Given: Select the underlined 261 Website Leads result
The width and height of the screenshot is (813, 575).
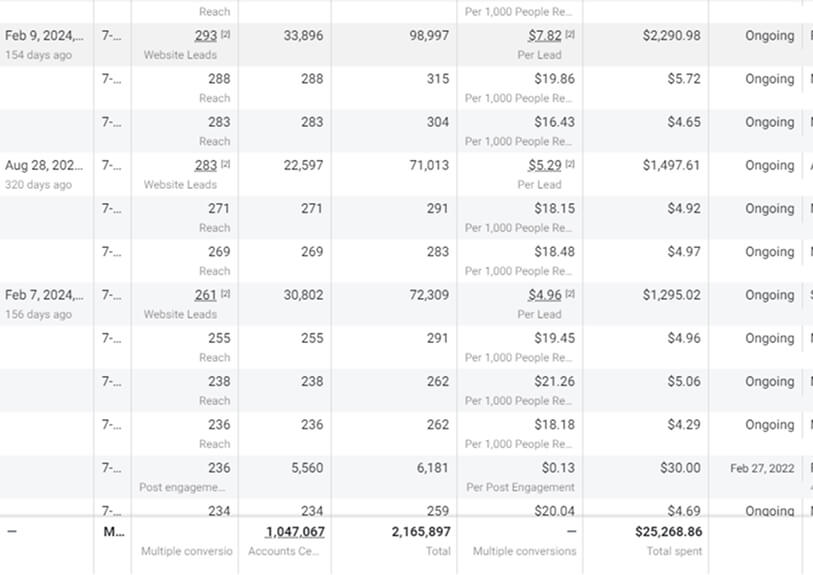Looking at the screenshot, I should coord(206,295).
